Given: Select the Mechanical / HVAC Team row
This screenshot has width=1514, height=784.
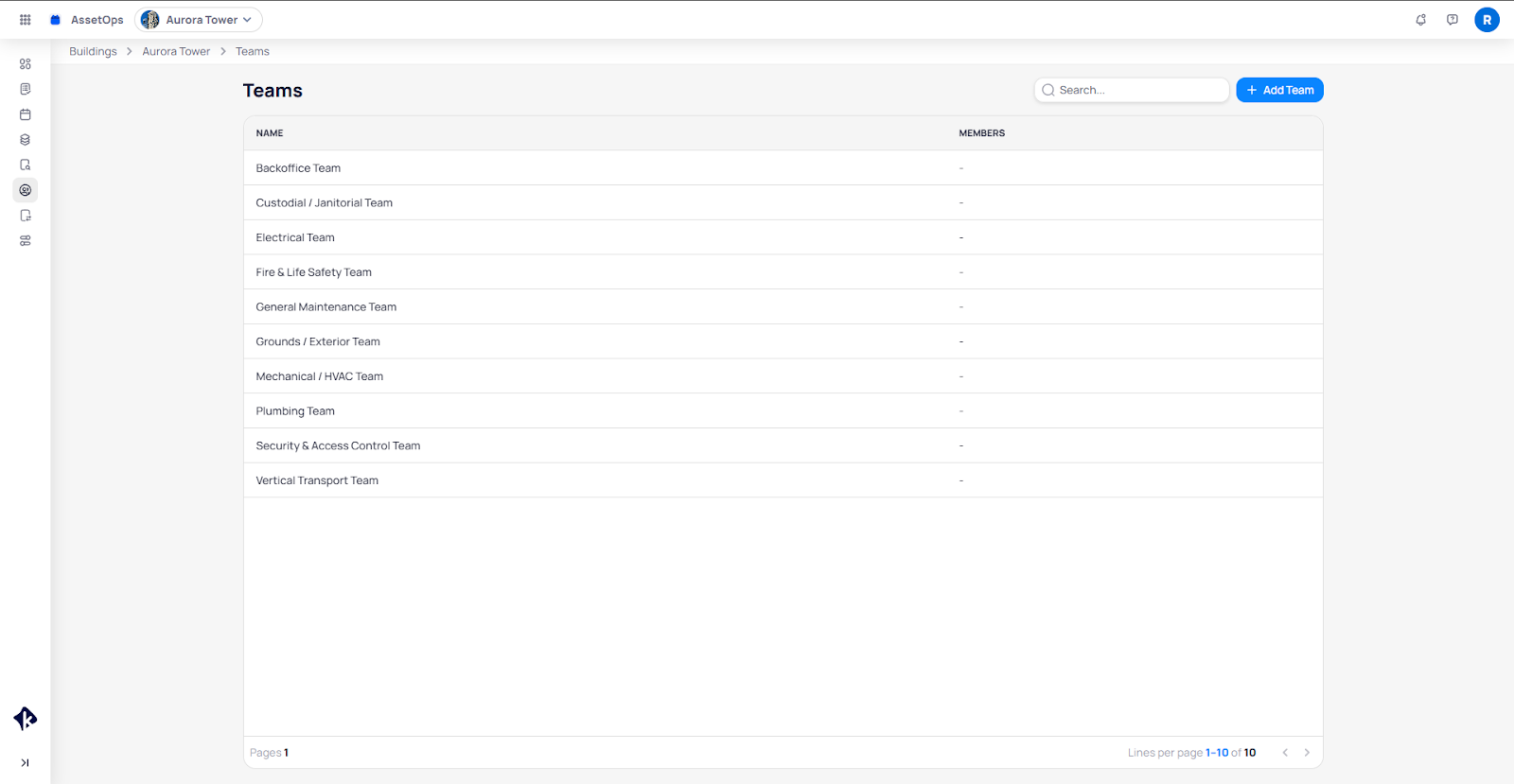Looking at the screenshot, I should pos(320,376).
